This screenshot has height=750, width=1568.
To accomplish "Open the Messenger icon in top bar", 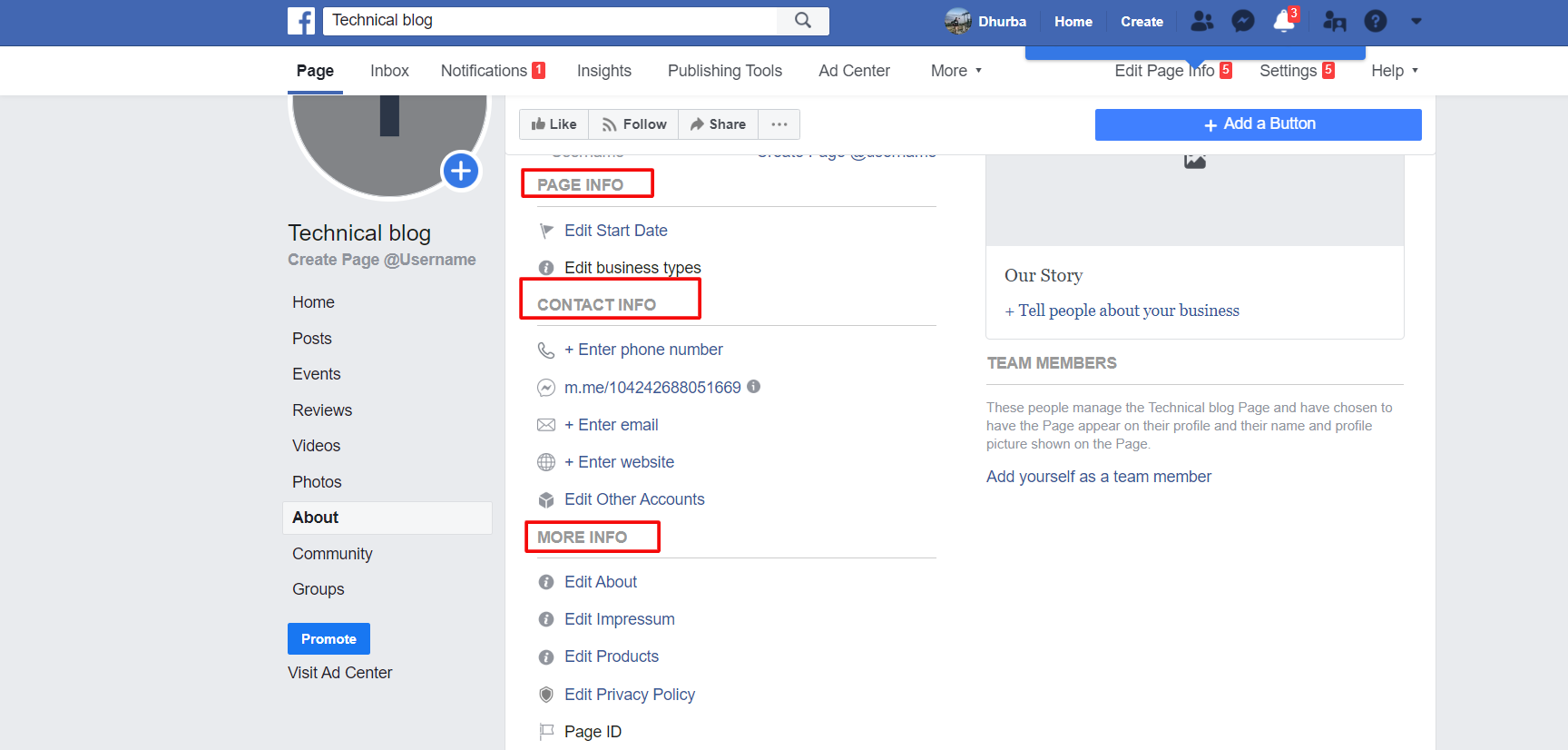I will [x=1243, y=21].
